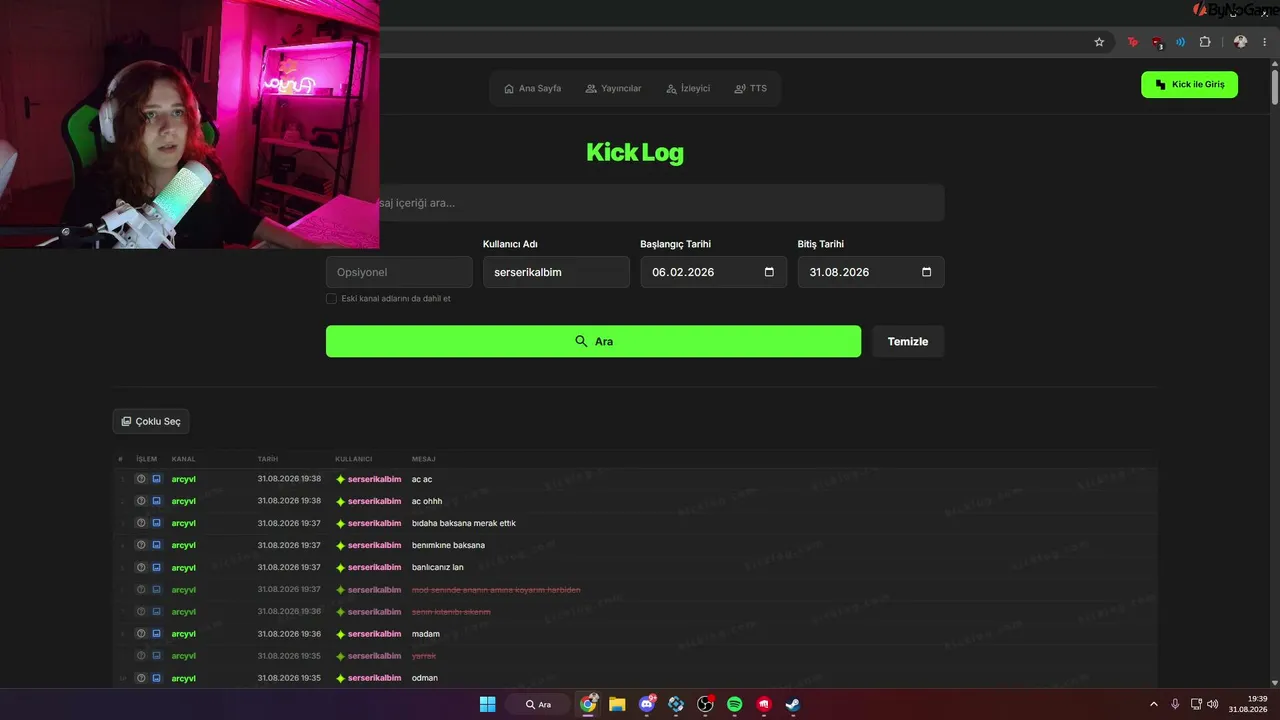
Task: Click the TARİH column header
Action: 268,459
